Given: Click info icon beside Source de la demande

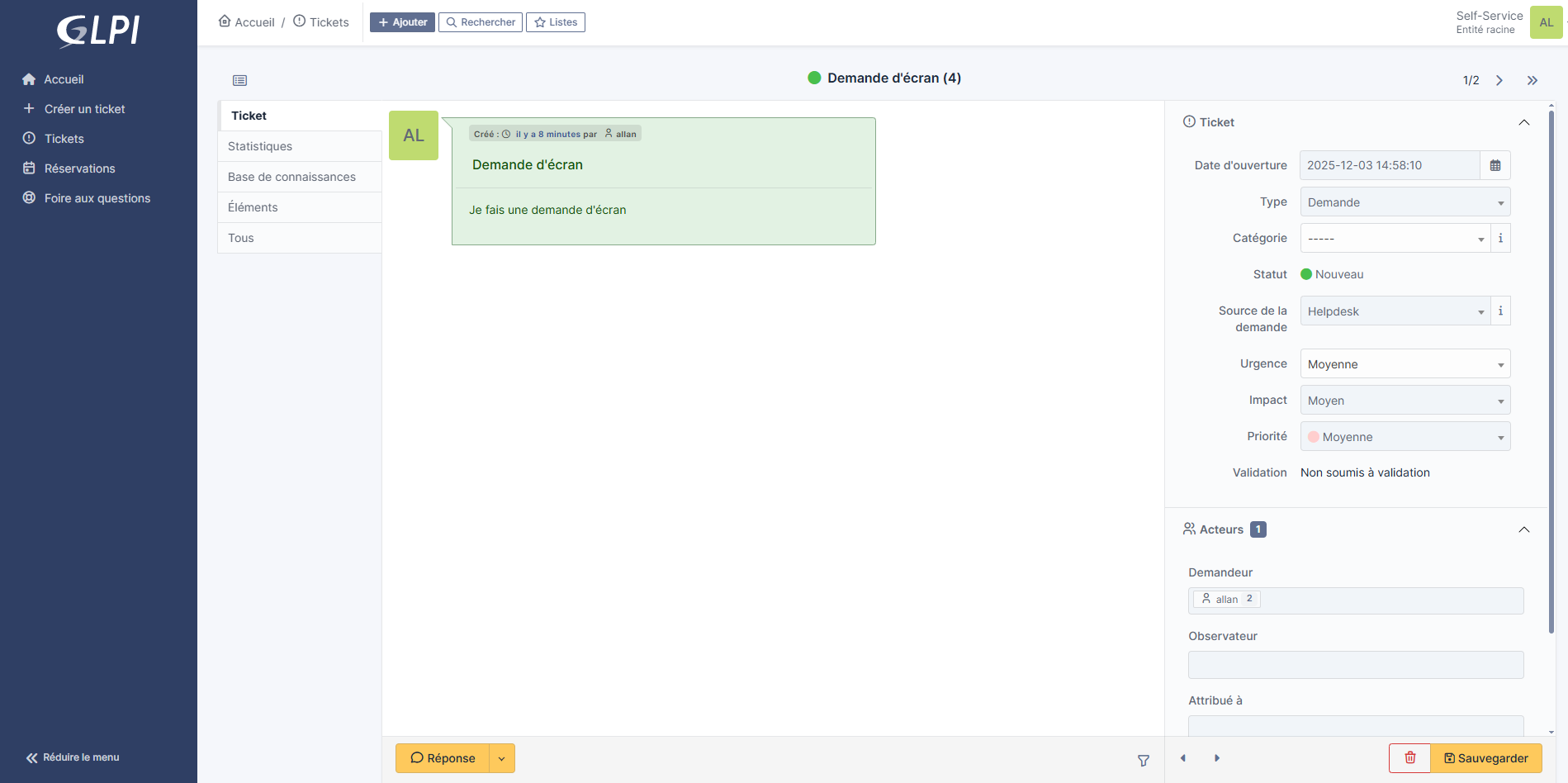Looking at the screenshot, I should point(1500,311).
